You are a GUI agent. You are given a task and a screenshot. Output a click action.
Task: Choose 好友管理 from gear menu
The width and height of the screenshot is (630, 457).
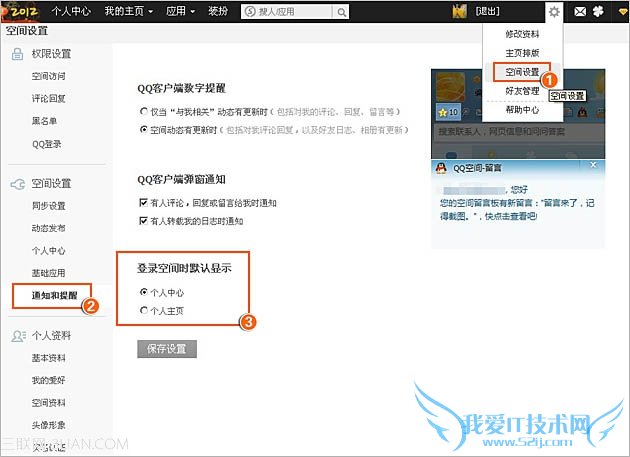(522, 91)
